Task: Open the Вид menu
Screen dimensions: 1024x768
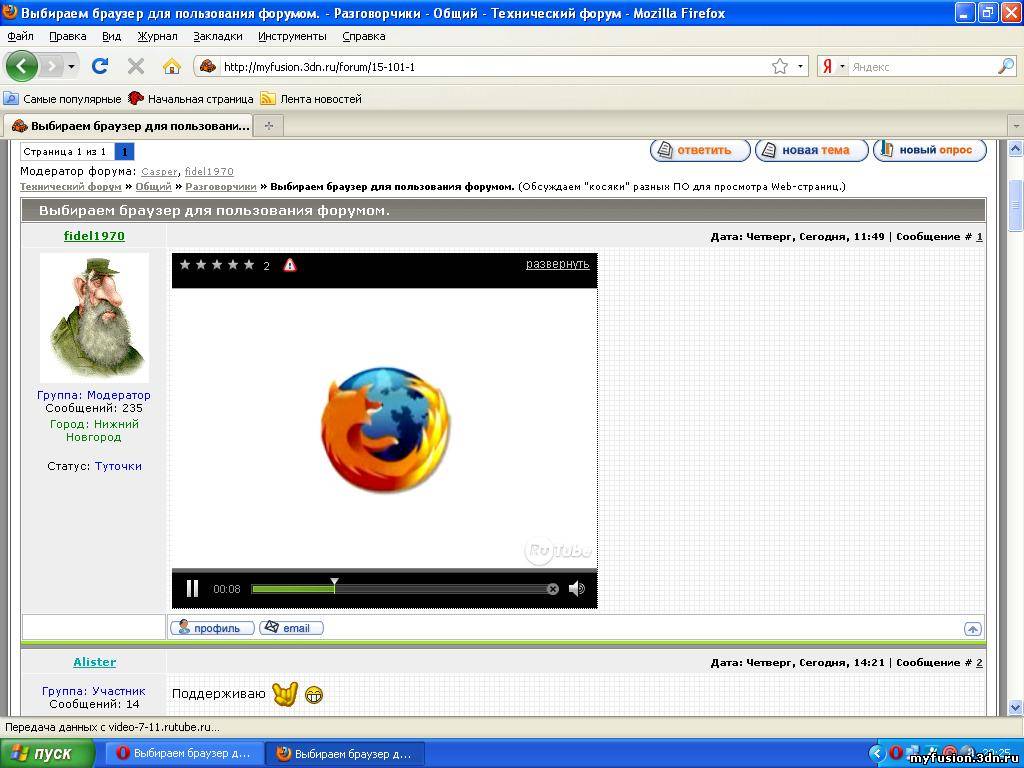Action: tap(112, 37)
